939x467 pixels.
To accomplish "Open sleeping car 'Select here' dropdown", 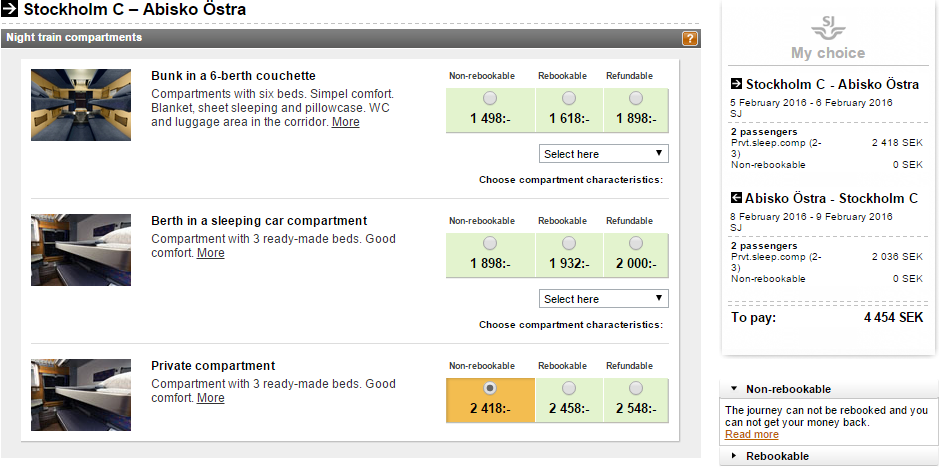I will click(x=604, y=299).
